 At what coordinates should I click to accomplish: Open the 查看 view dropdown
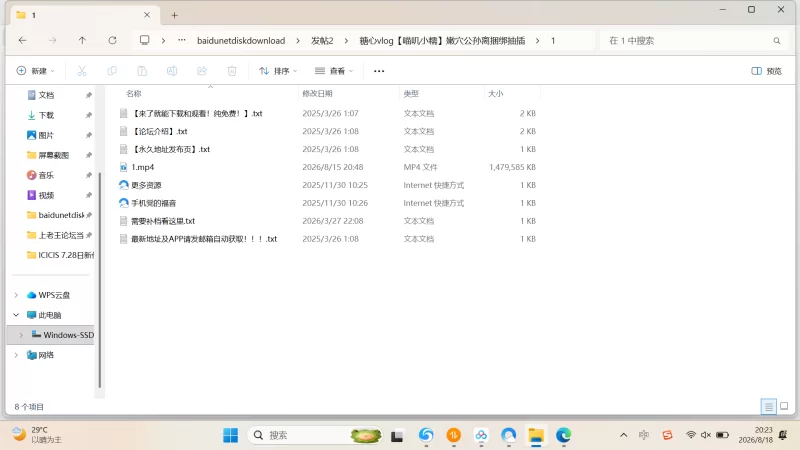tap(334, 71)
